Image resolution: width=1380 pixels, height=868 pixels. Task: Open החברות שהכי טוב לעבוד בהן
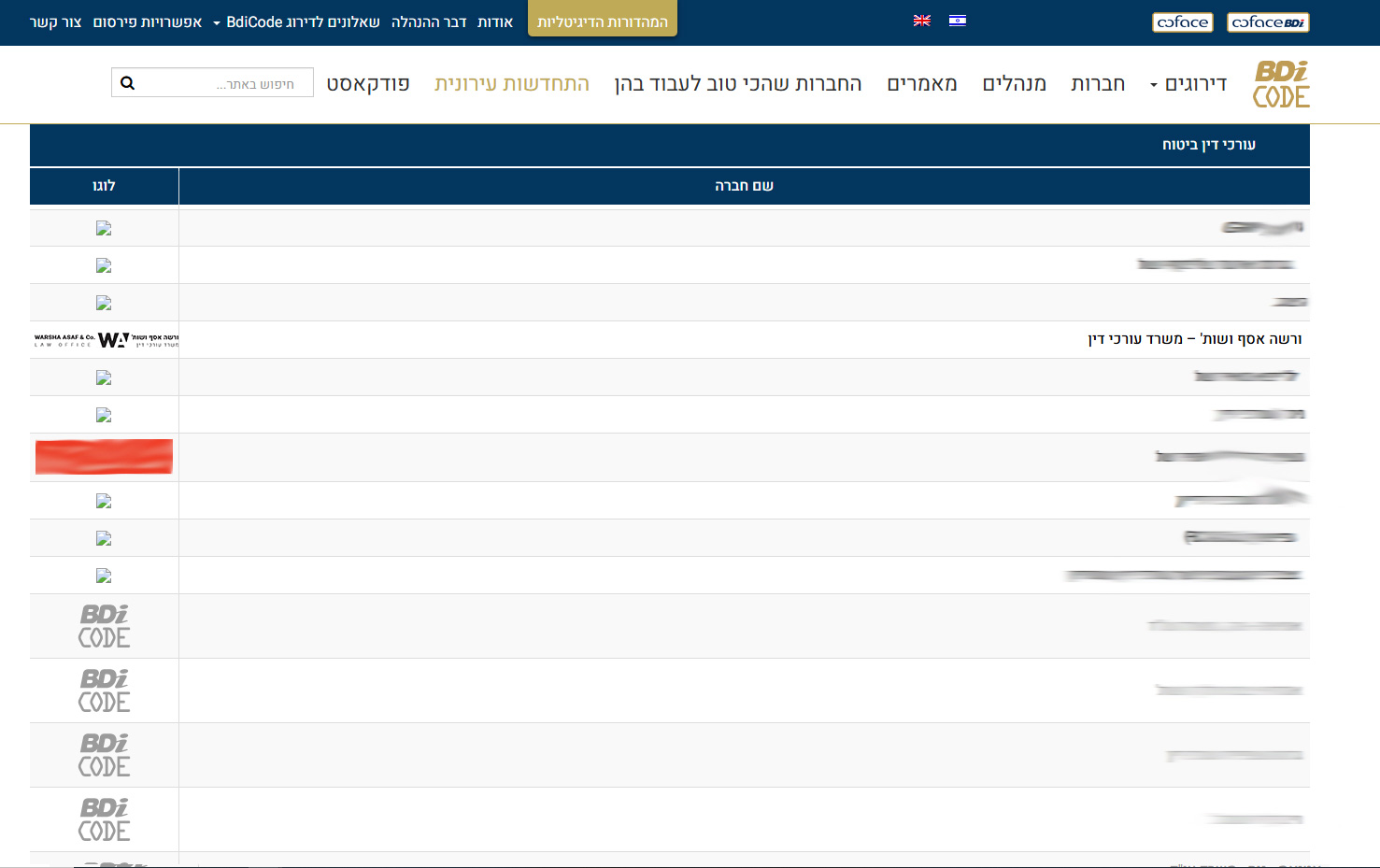tap(737, 84)
